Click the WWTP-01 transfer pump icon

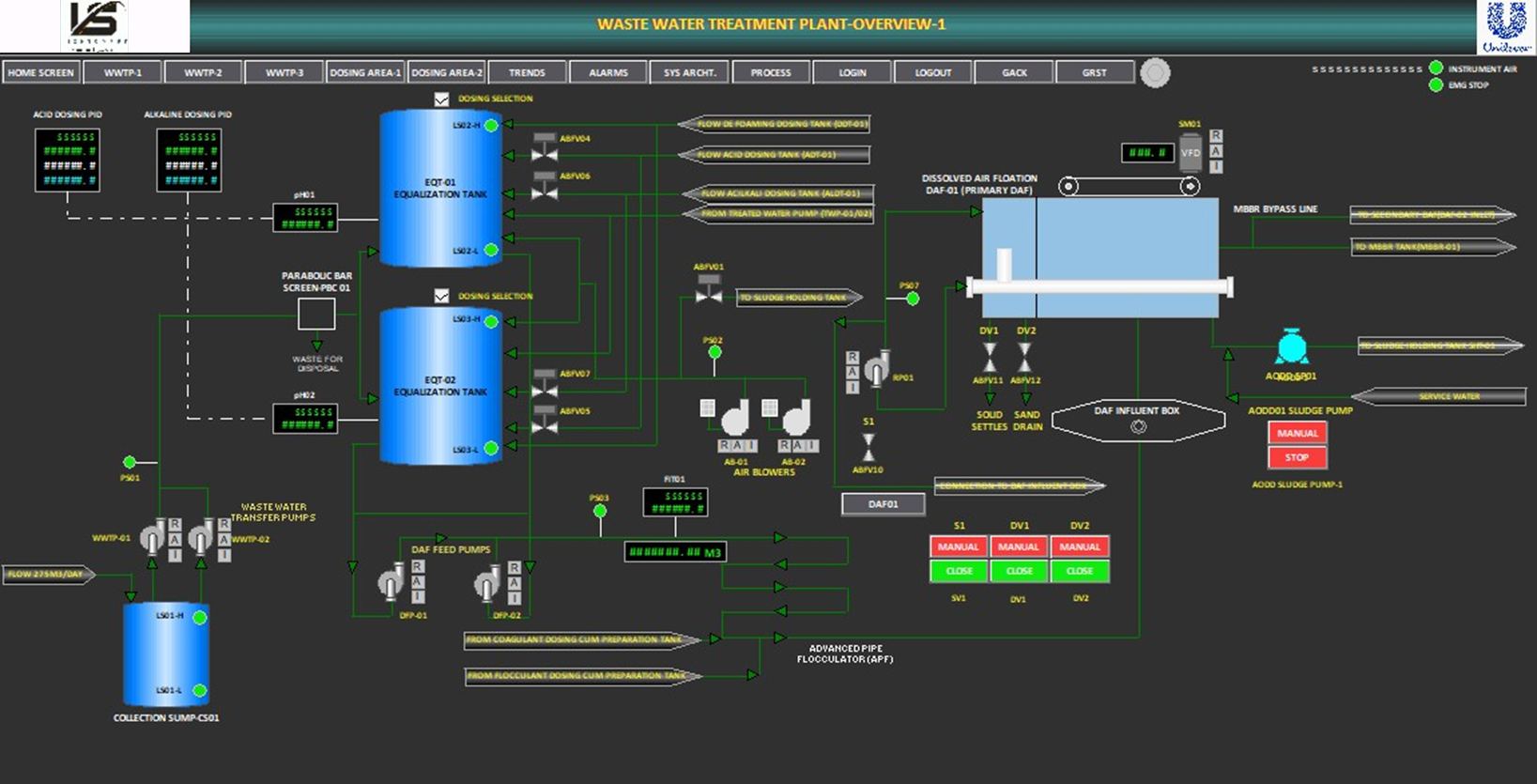pyautogui.click(x=152, y=539)
